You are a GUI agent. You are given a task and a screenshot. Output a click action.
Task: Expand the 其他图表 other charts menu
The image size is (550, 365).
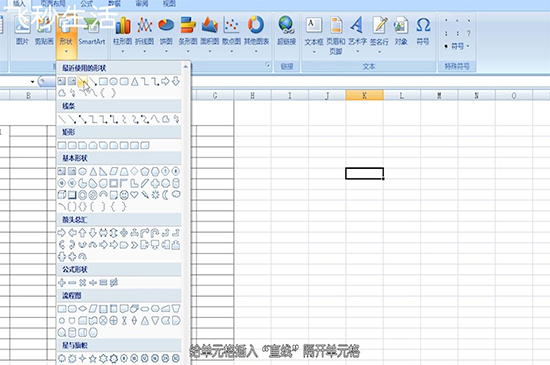pos(256,51)
